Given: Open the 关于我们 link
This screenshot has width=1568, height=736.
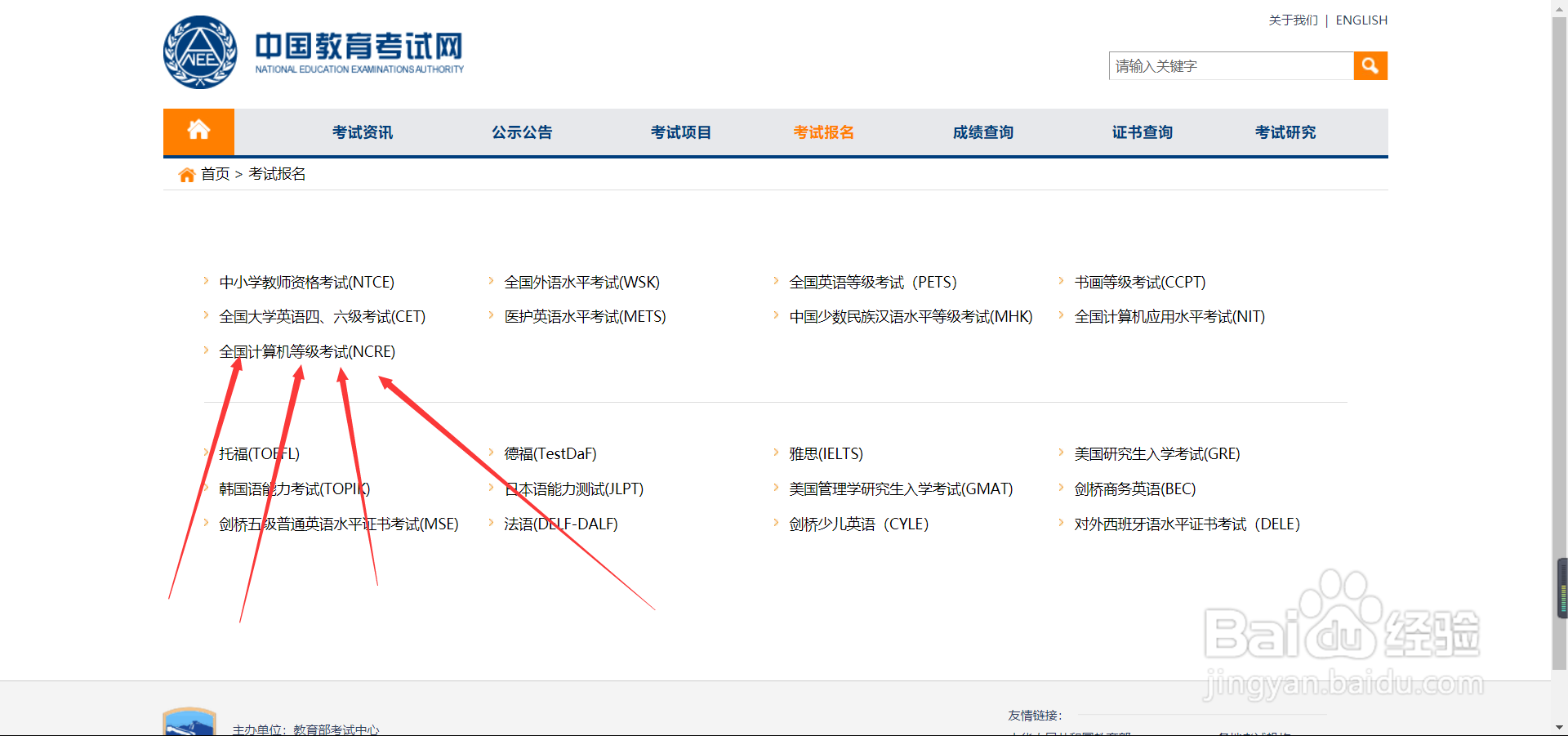Looking at the screenshot, I should click(x=1292, y=20).
